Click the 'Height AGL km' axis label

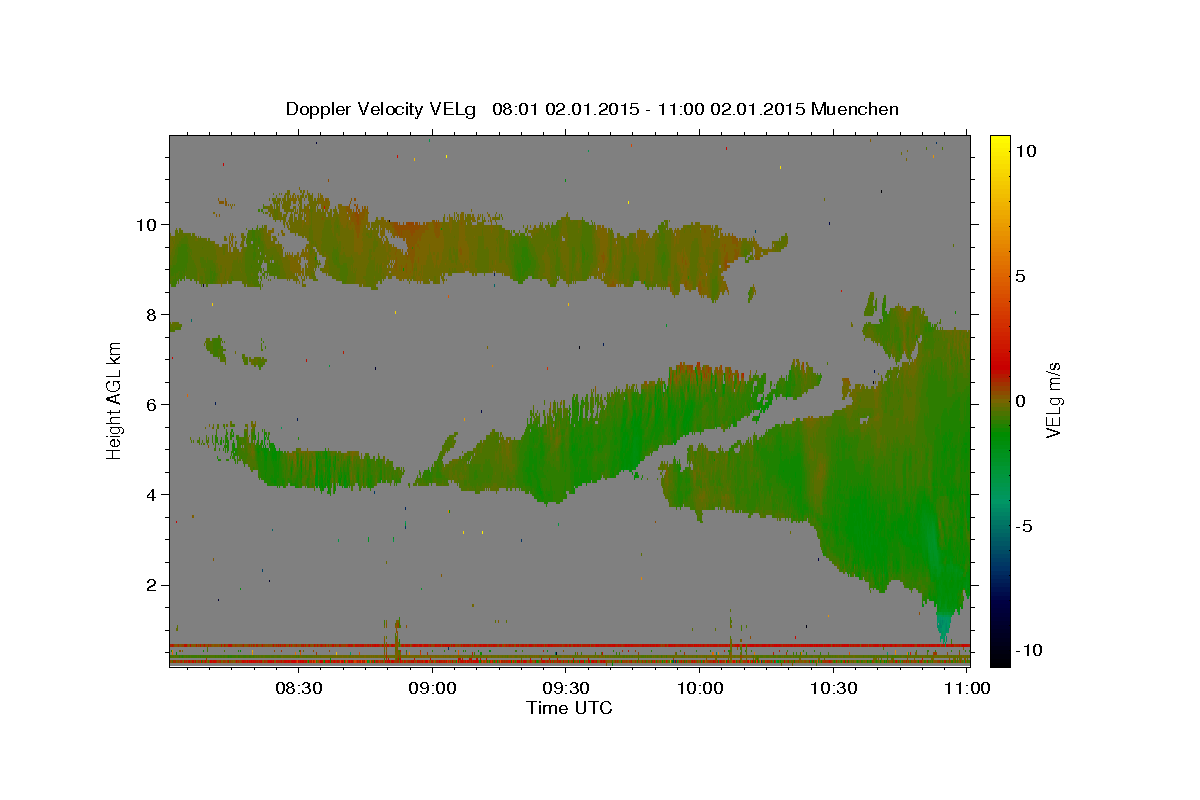[115, 400]
